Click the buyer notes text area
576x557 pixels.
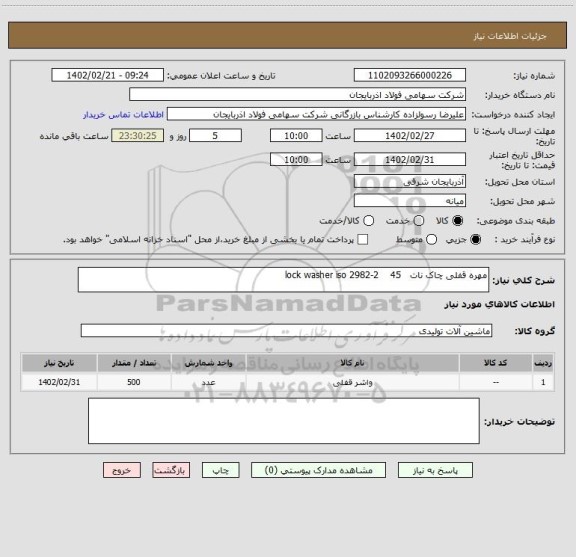[284, 421]
